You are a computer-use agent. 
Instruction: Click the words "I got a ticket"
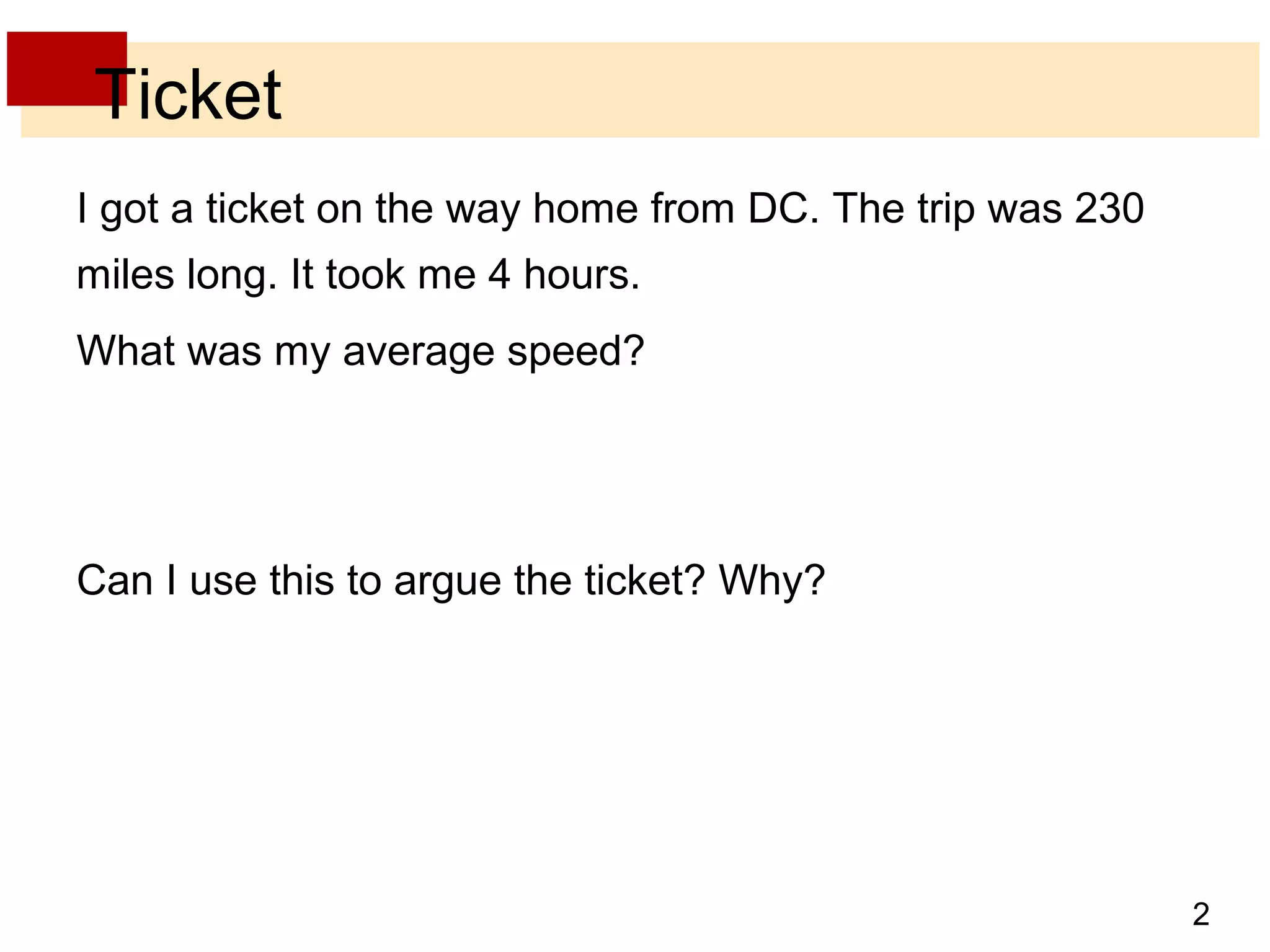[x=190, y=208]
